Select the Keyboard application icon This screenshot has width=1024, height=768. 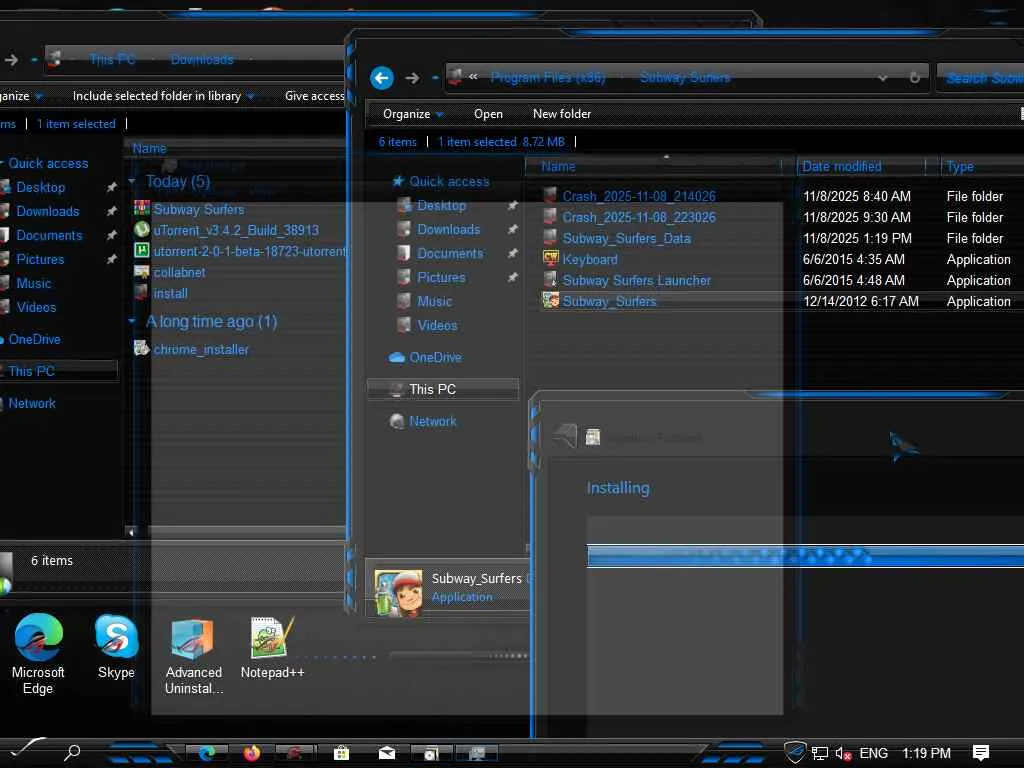click(x=551, y=259)
